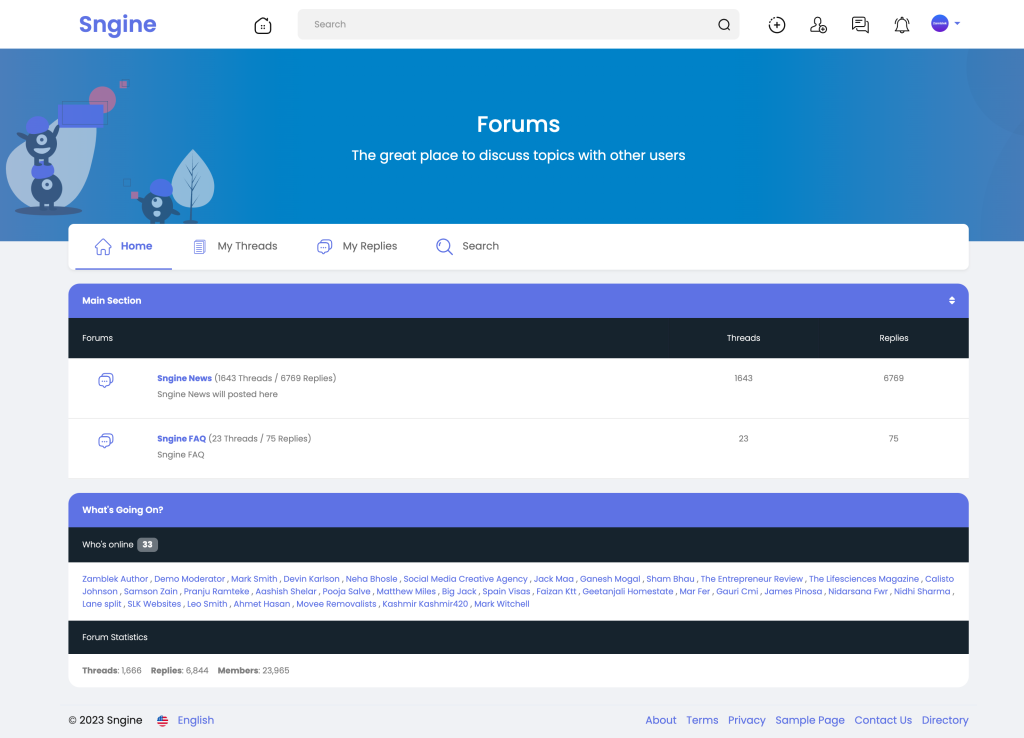Switch to the My Threads tab
Image resolution: width=1024 pixels, height=738 pixels.
235,246
